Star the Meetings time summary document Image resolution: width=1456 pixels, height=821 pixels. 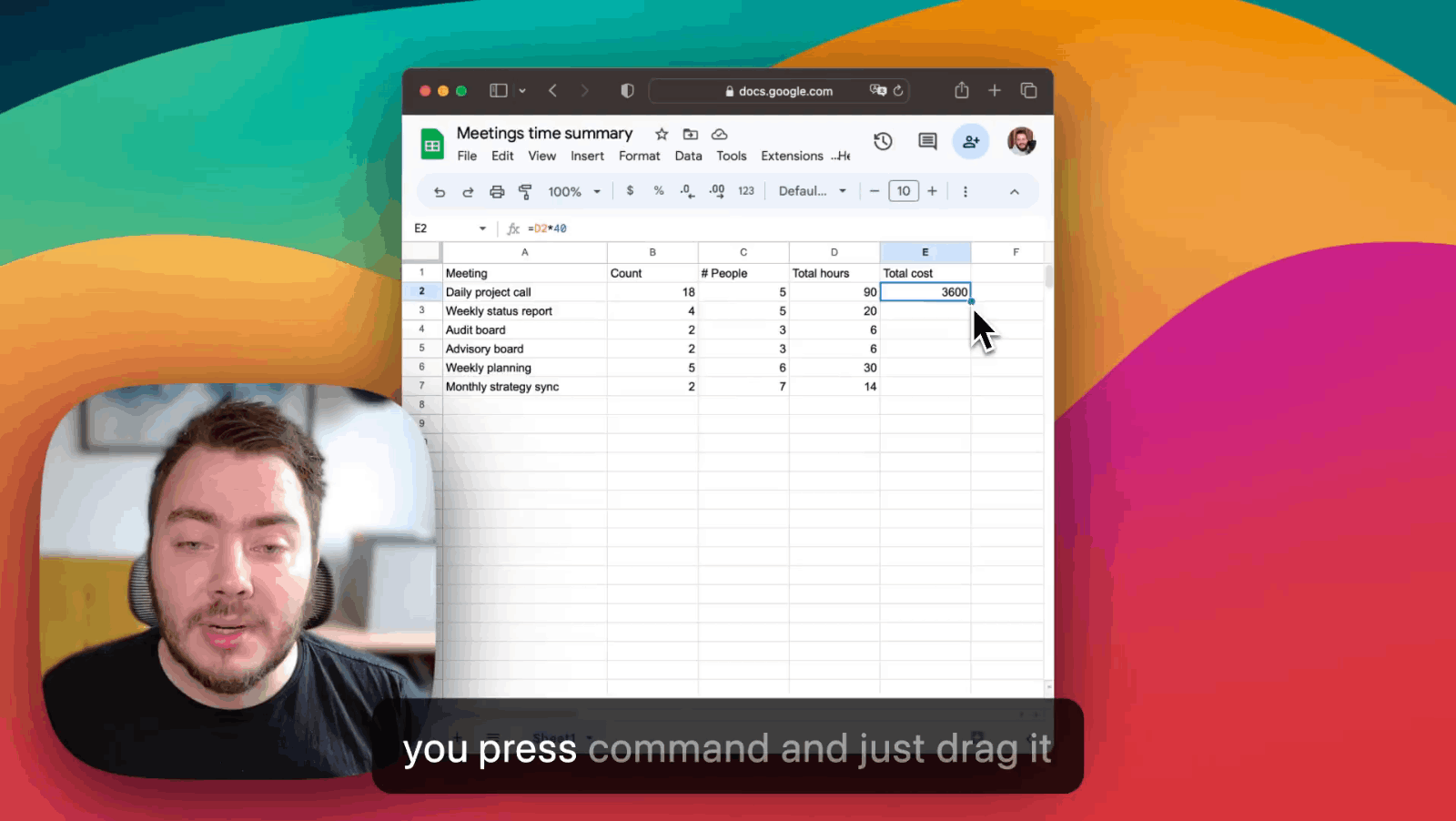click(x=662, y=134)
